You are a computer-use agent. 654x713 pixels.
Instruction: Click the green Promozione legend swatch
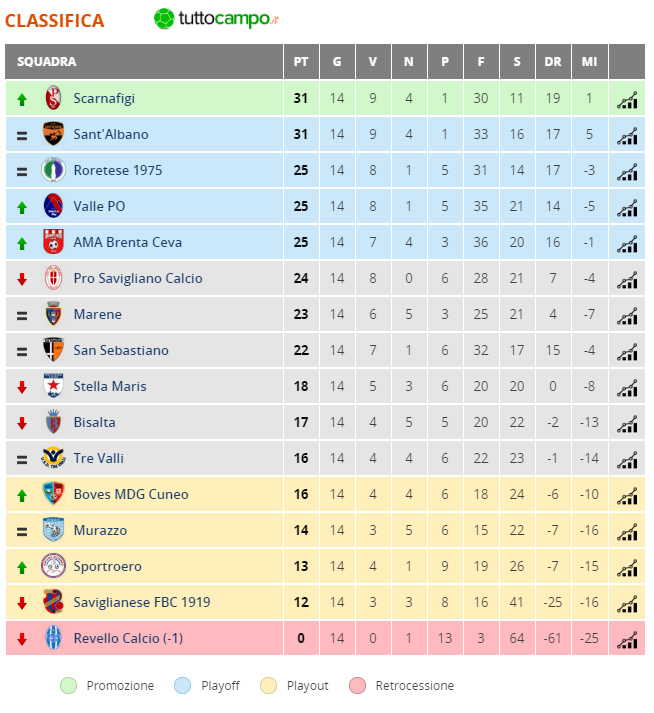point(69,685)
